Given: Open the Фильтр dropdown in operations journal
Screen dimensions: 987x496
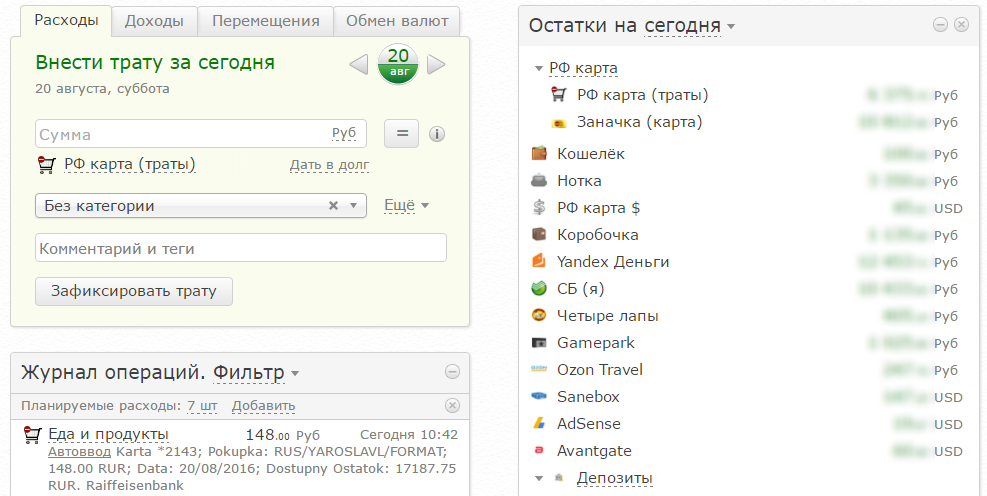Looking at the screenshot, I should click(x=256, y=373).
